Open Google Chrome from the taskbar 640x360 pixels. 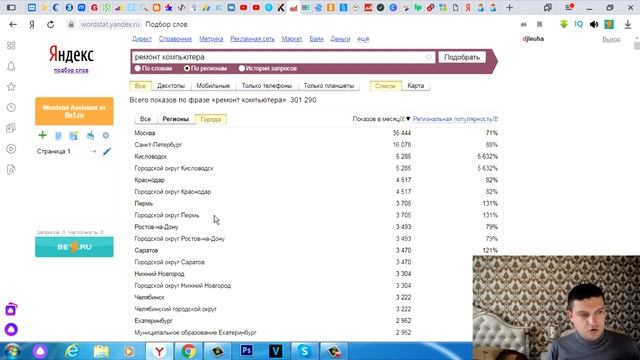tap(188, 351)
